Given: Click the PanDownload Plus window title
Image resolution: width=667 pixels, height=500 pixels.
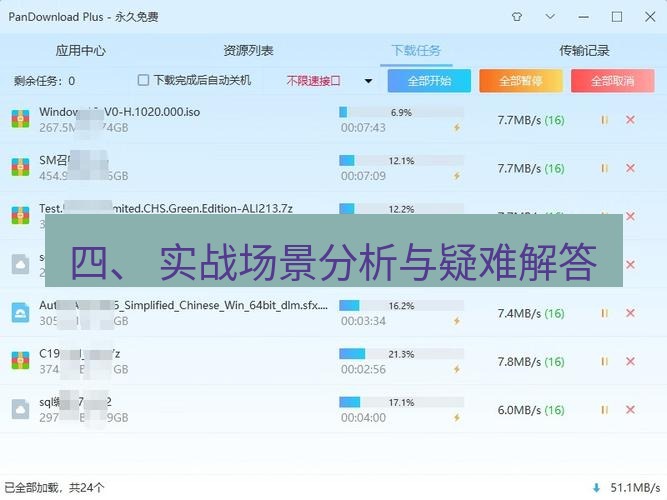Looking at the screenshot, I should [x=83, y=17].
